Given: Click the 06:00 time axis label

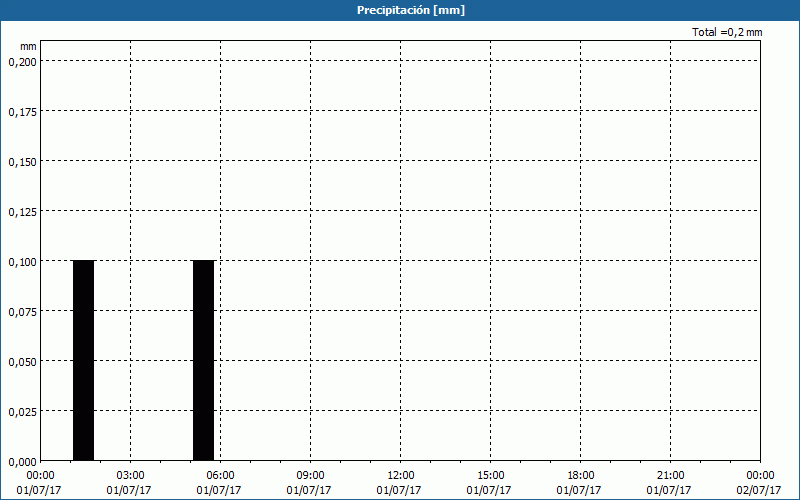Looking at the screenshot, I should 220,476.
